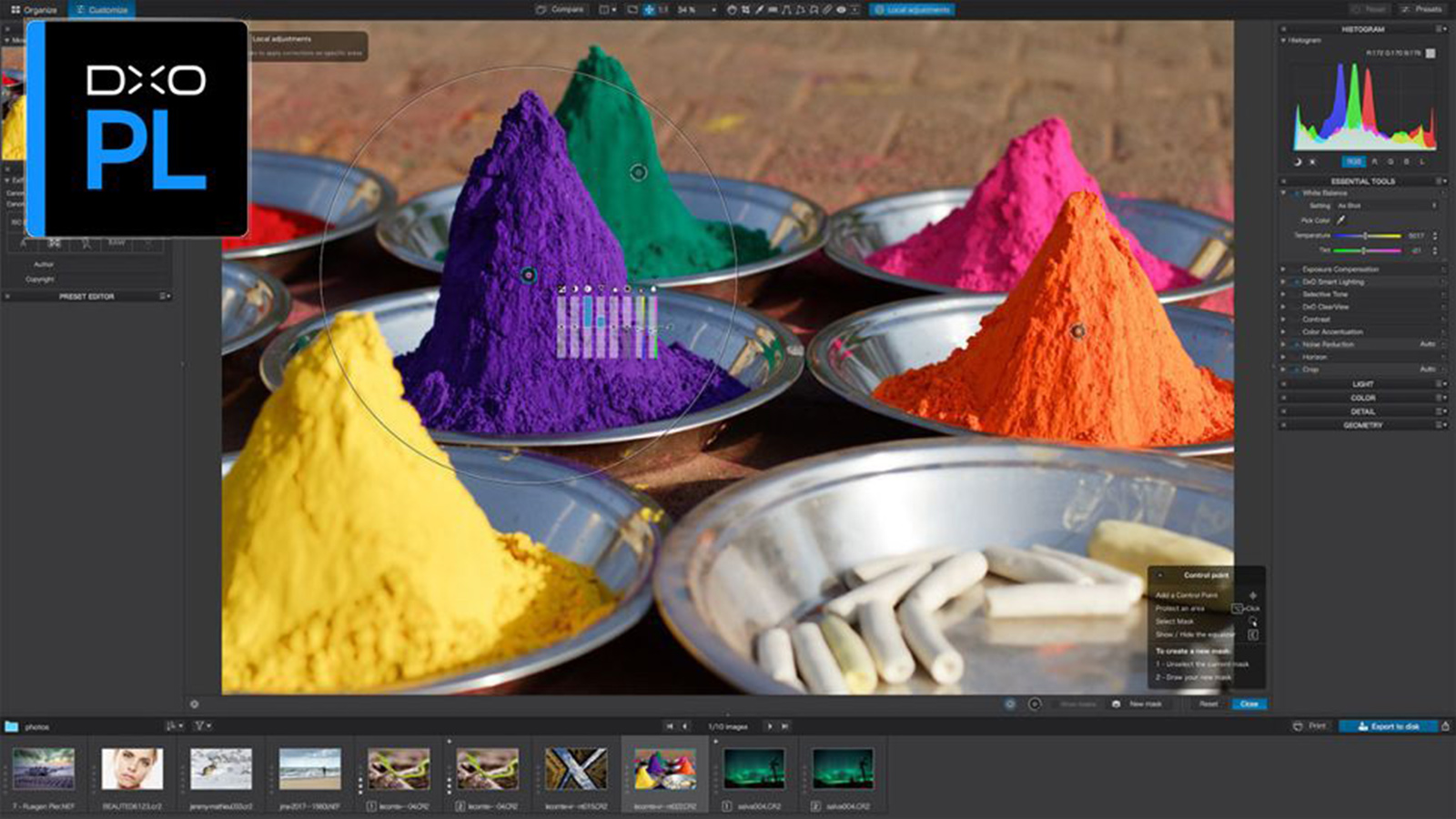Image resolution: width=1456 pixels, height=819 pixels.
Task: Collapse the Histogram section triangle
Action: (x=1284, y=40)
